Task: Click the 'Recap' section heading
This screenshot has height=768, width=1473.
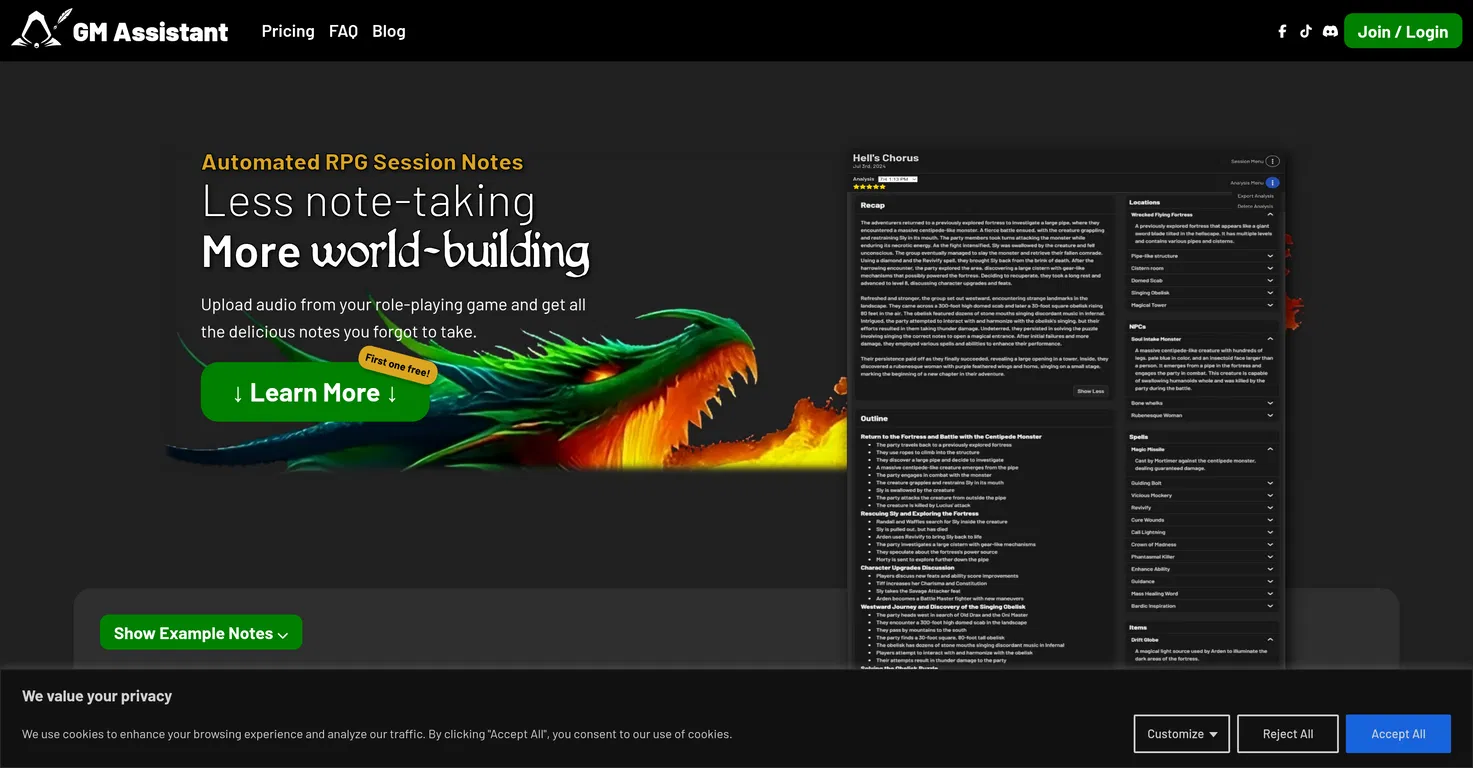Action: tap(872, 205)
